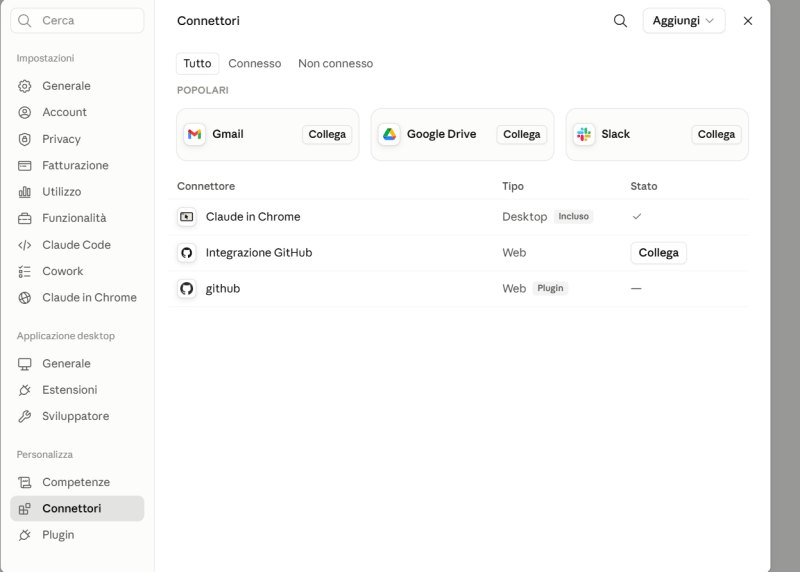The height and width of the screenshot is (572, 800).
Task: Open the Utilizzo page
Action: [77, 192]
